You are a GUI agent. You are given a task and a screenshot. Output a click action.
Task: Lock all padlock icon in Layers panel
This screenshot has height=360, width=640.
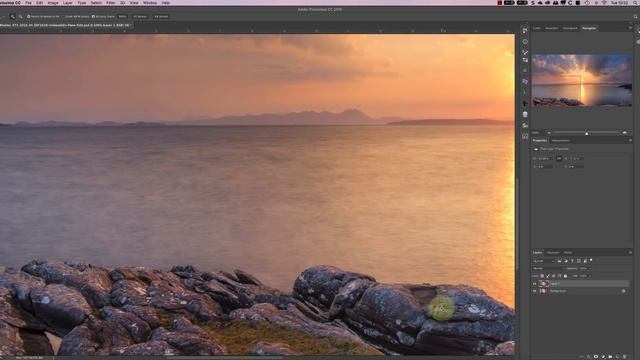tap(565, 276)
